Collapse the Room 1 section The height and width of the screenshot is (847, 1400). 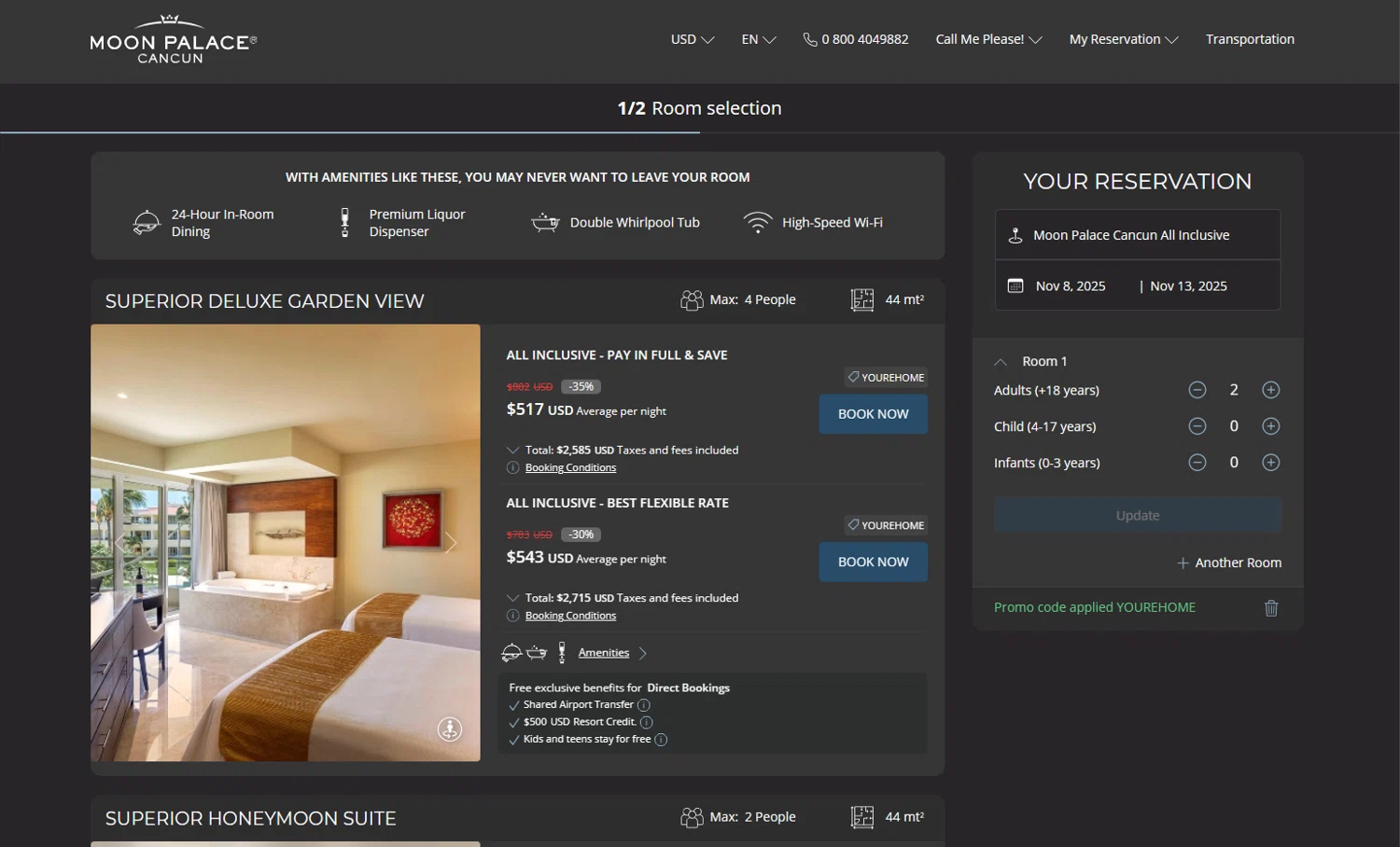pos(1001,362)
